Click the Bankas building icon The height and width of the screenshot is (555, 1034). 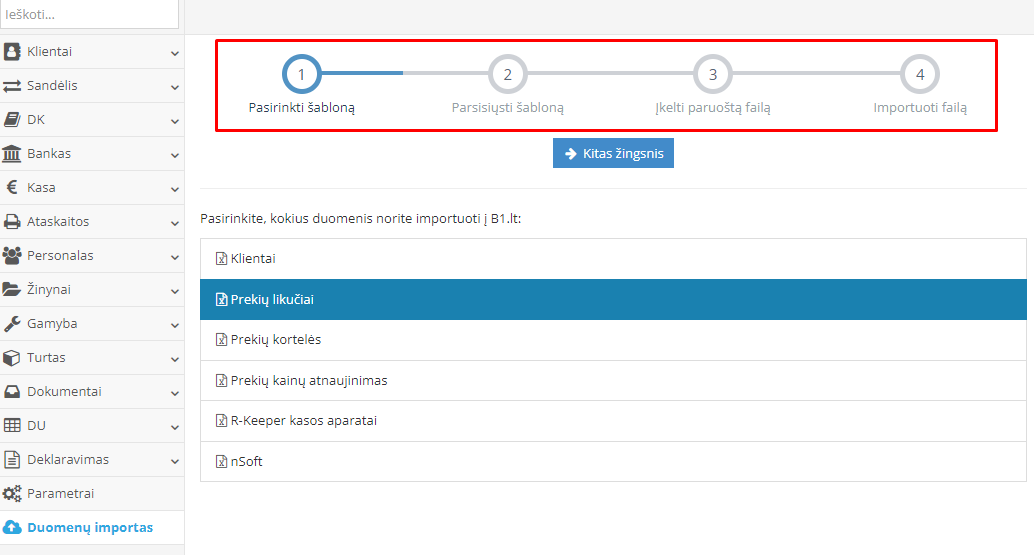[x=12, y=154]
